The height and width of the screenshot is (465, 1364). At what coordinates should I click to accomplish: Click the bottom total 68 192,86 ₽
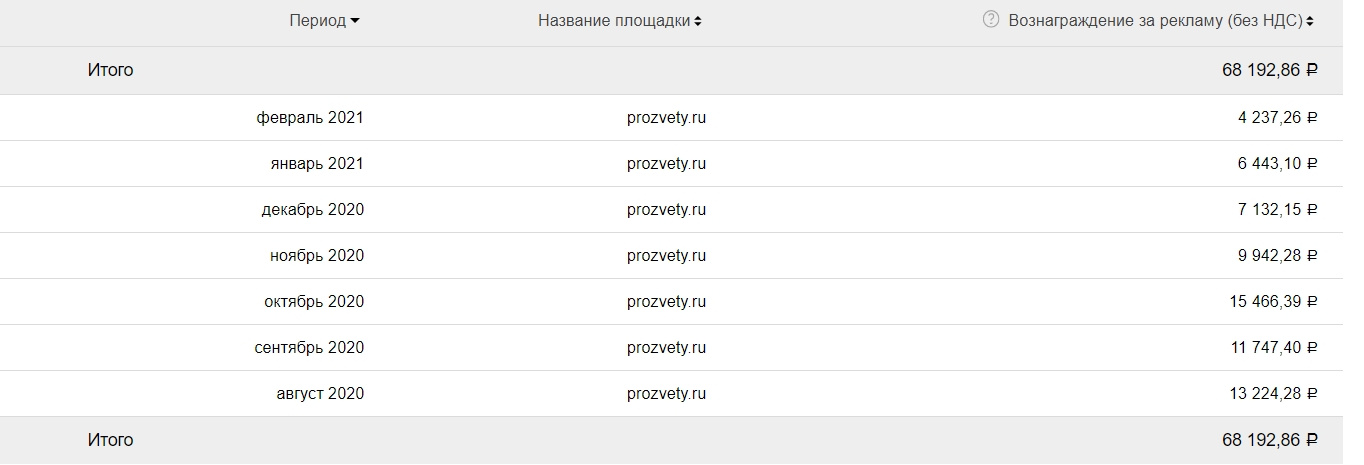1269,440
